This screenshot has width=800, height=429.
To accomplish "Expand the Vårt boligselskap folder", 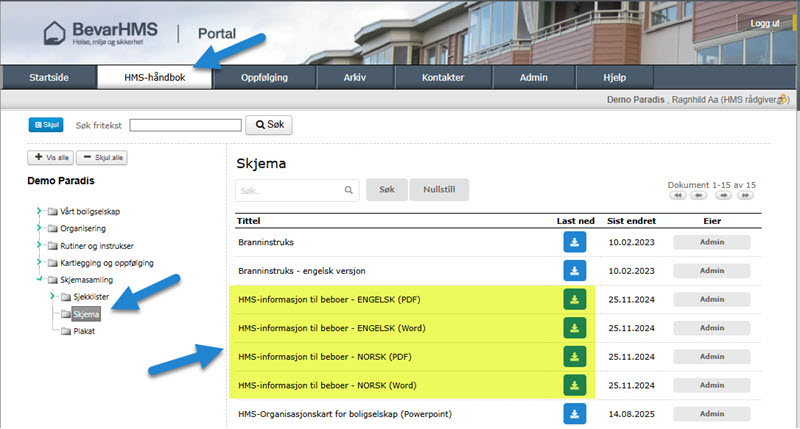I will 40,211.
